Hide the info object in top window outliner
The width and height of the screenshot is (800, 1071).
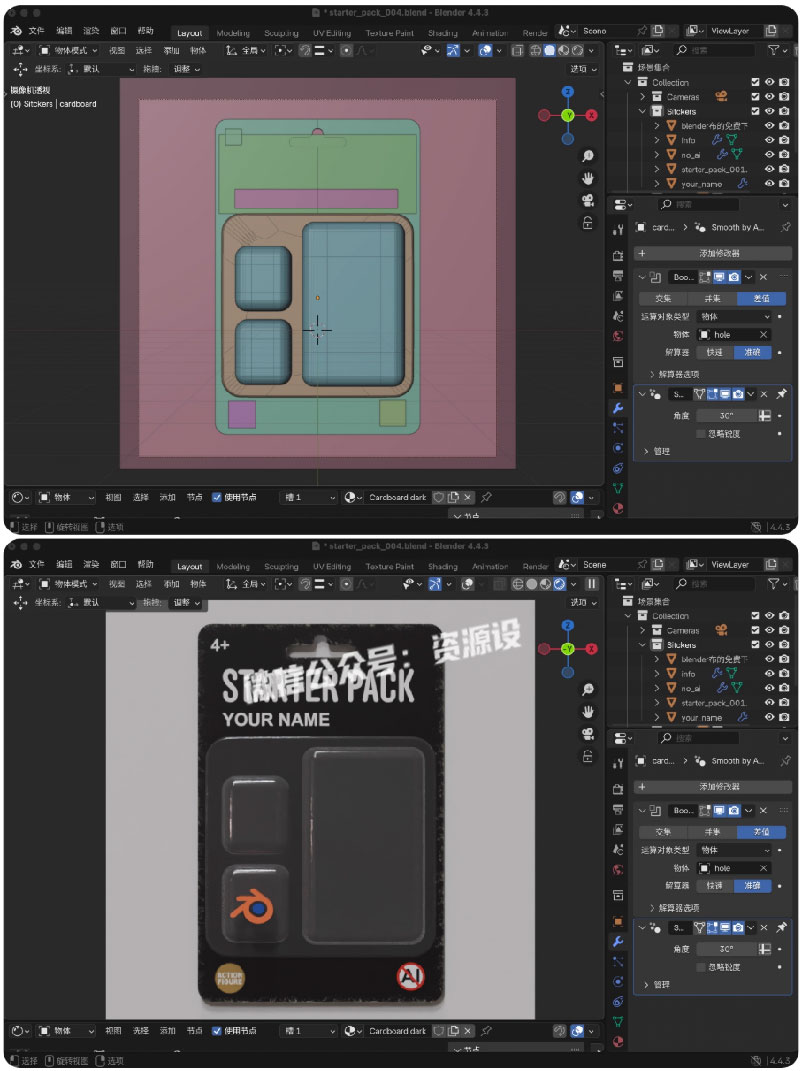click(769, 139)
